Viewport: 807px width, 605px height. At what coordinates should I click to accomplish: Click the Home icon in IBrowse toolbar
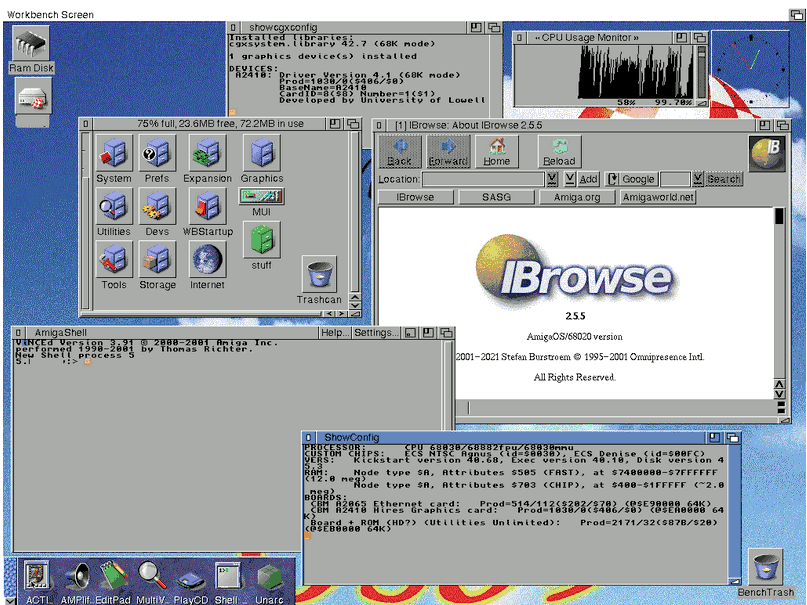pos(497,151)
